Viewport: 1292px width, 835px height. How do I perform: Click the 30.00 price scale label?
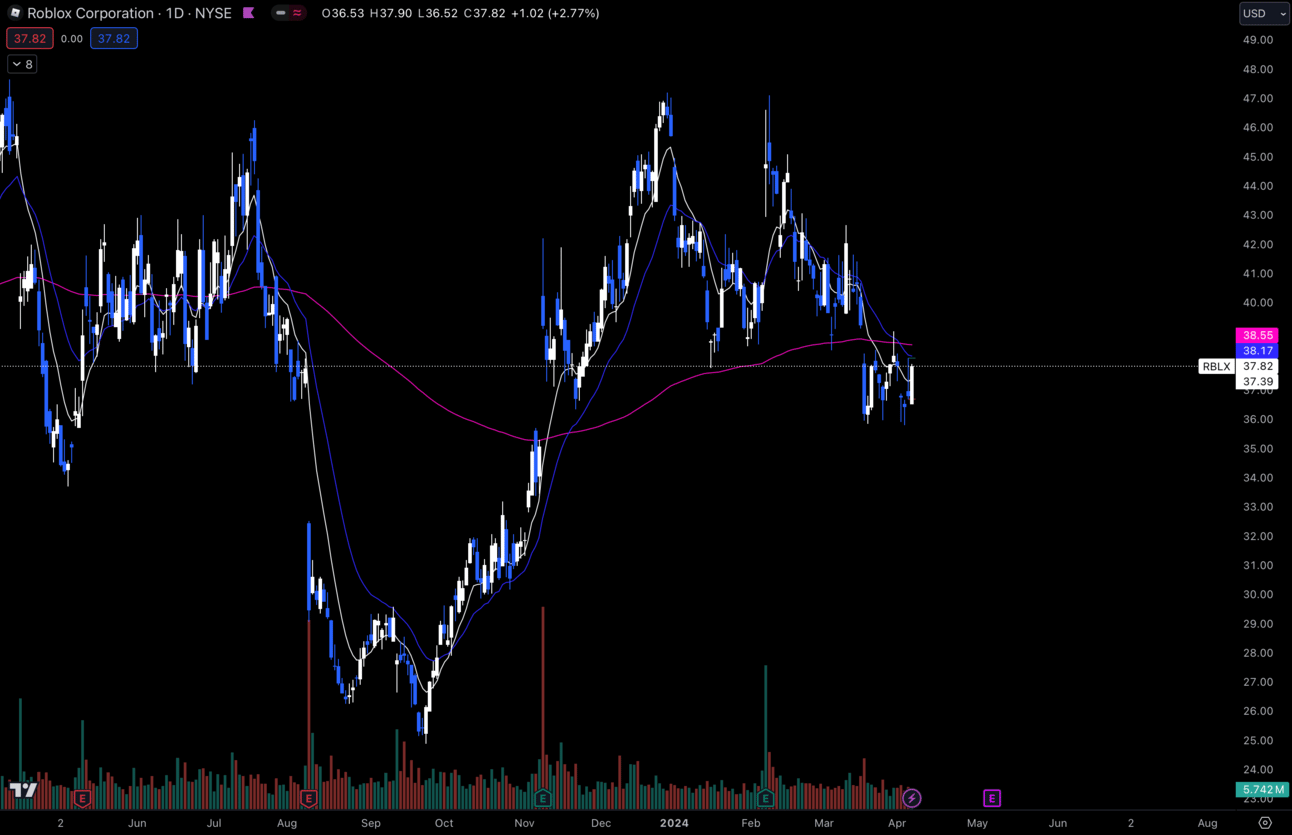tap(1258, 594)
